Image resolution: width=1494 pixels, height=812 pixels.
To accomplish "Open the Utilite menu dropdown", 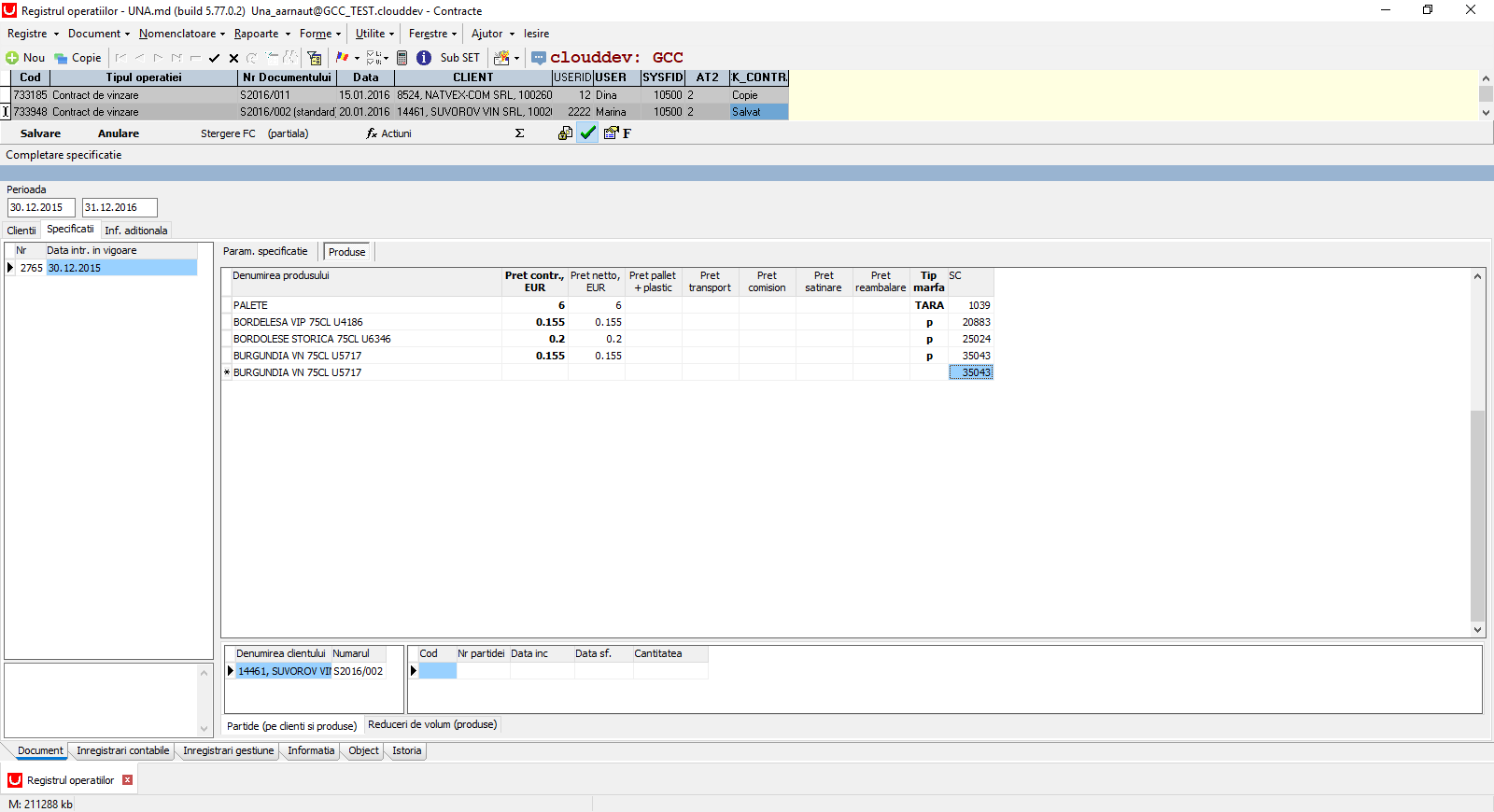I will click(375, 34).
